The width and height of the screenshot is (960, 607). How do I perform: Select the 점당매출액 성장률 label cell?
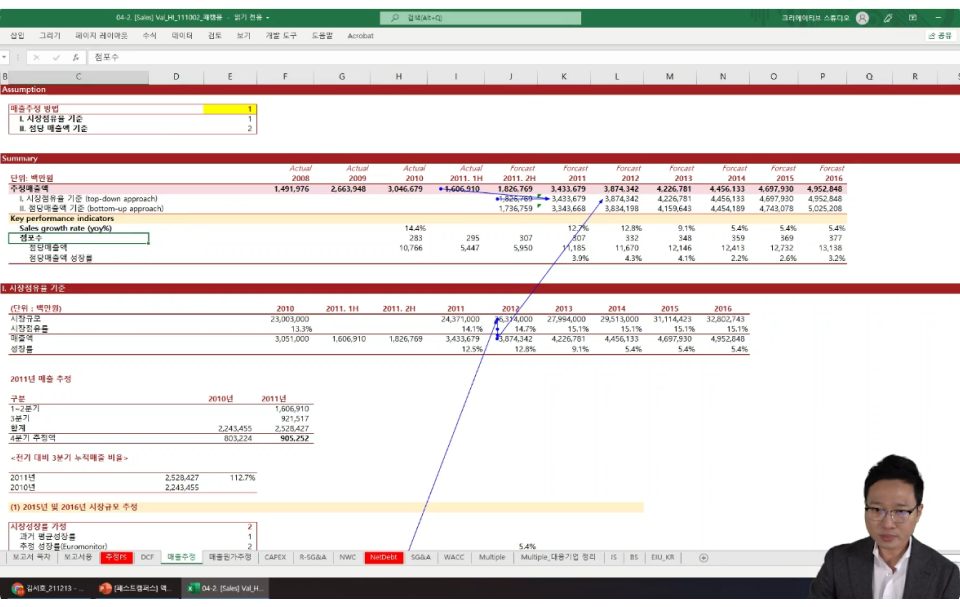78,258
